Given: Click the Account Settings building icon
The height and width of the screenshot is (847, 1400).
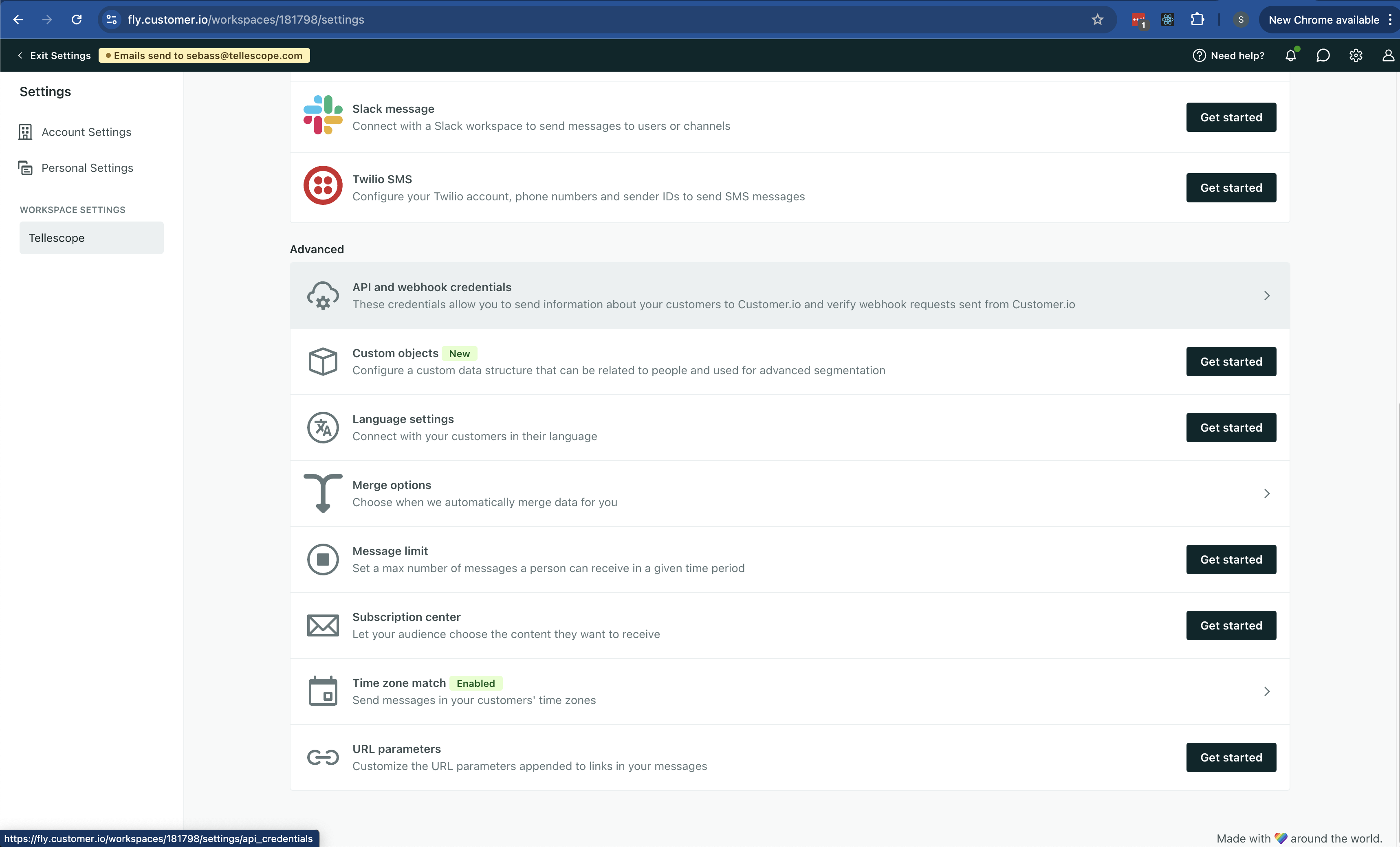Looking at the screenshot, I should [x=26, y=132].
